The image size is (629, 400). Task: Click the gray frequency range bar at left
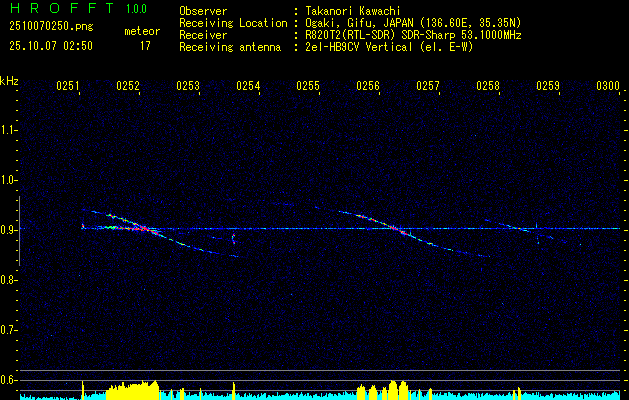(x=19, y=231)
